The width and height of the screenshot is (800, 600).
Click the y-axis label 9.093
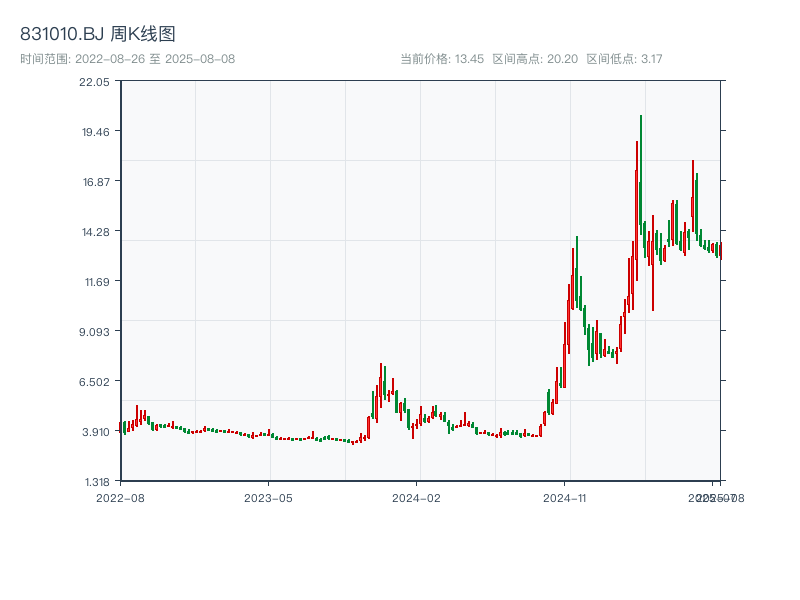click(95, 332)
